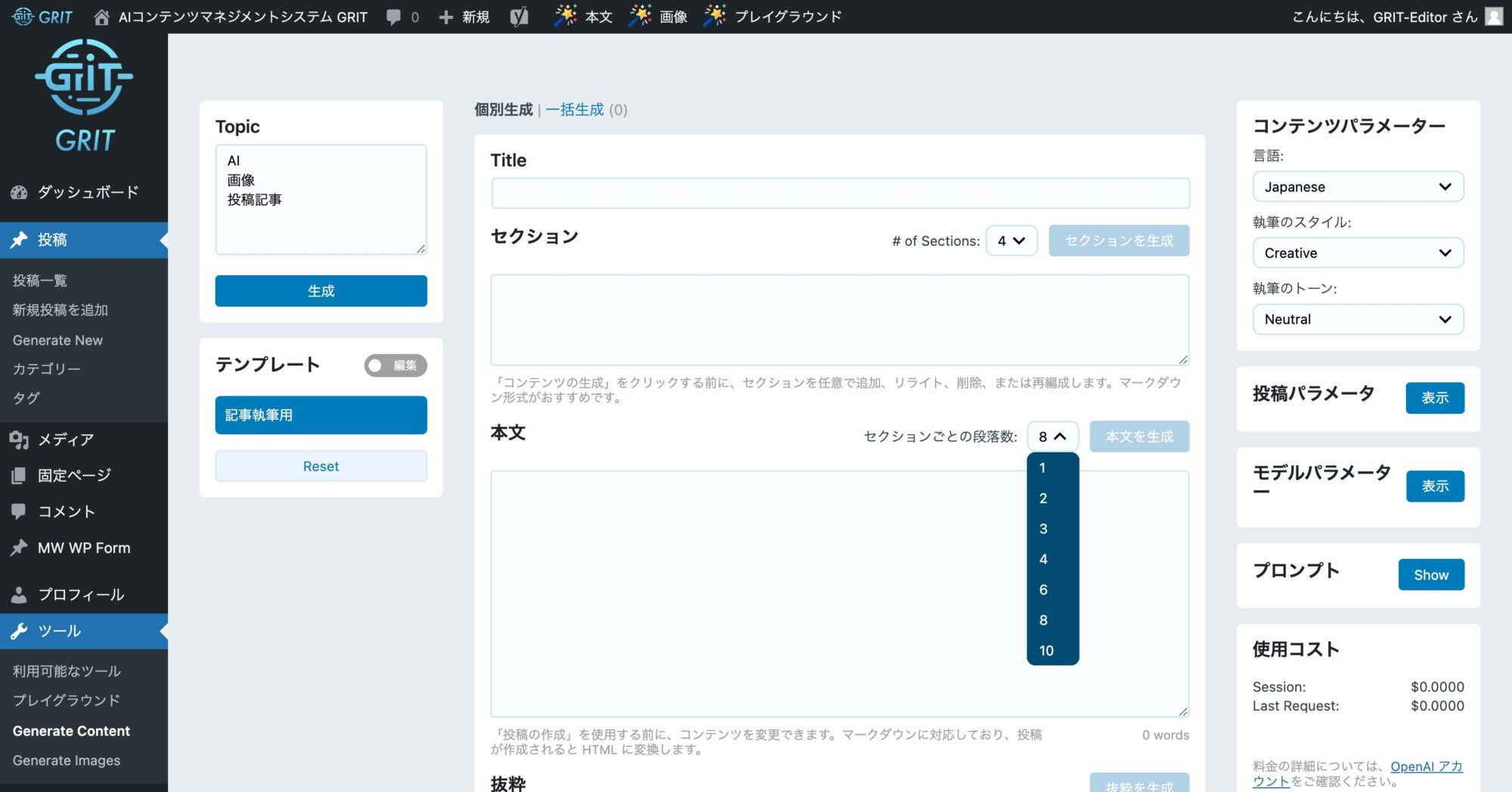This screenshot has height=792, width=1512.
Task: Open the comments bubble icon in admin bar
Action: coord(394,17)
